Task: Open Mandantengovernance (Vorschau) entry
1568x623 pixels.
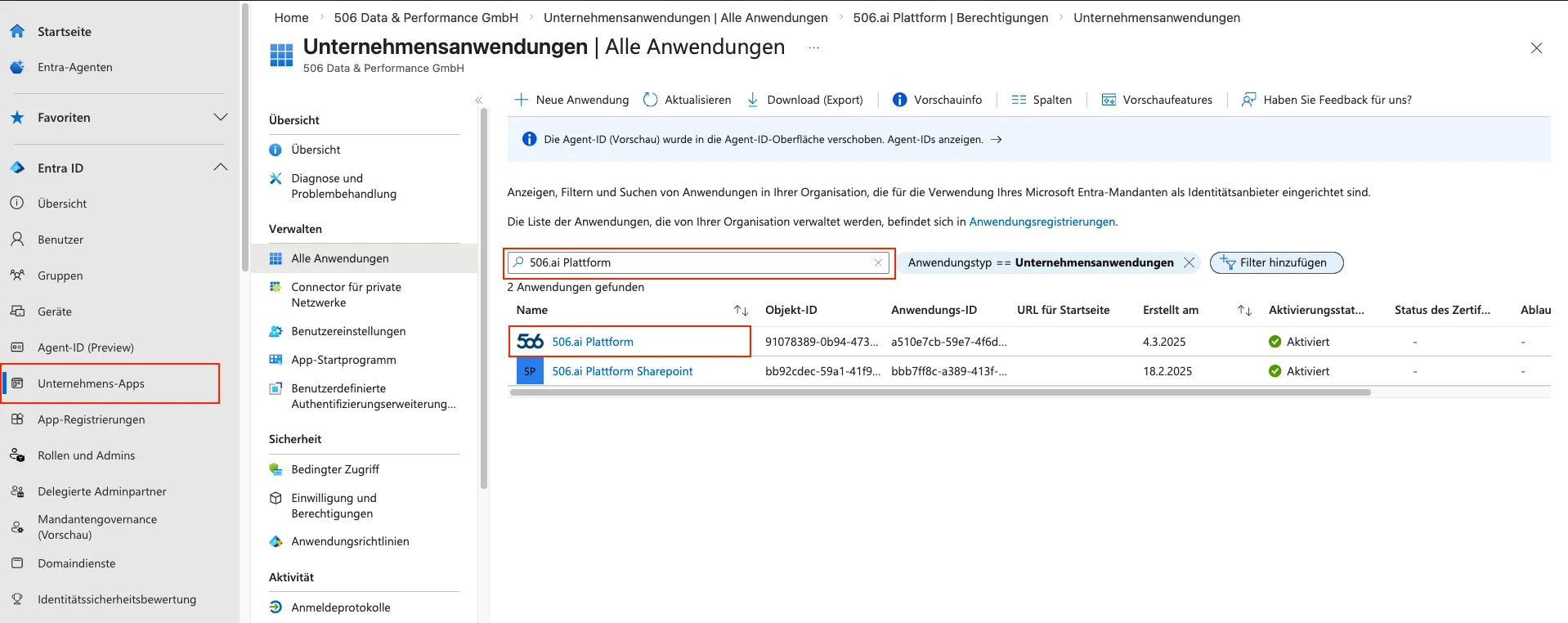Action: (x=97, y=527)
